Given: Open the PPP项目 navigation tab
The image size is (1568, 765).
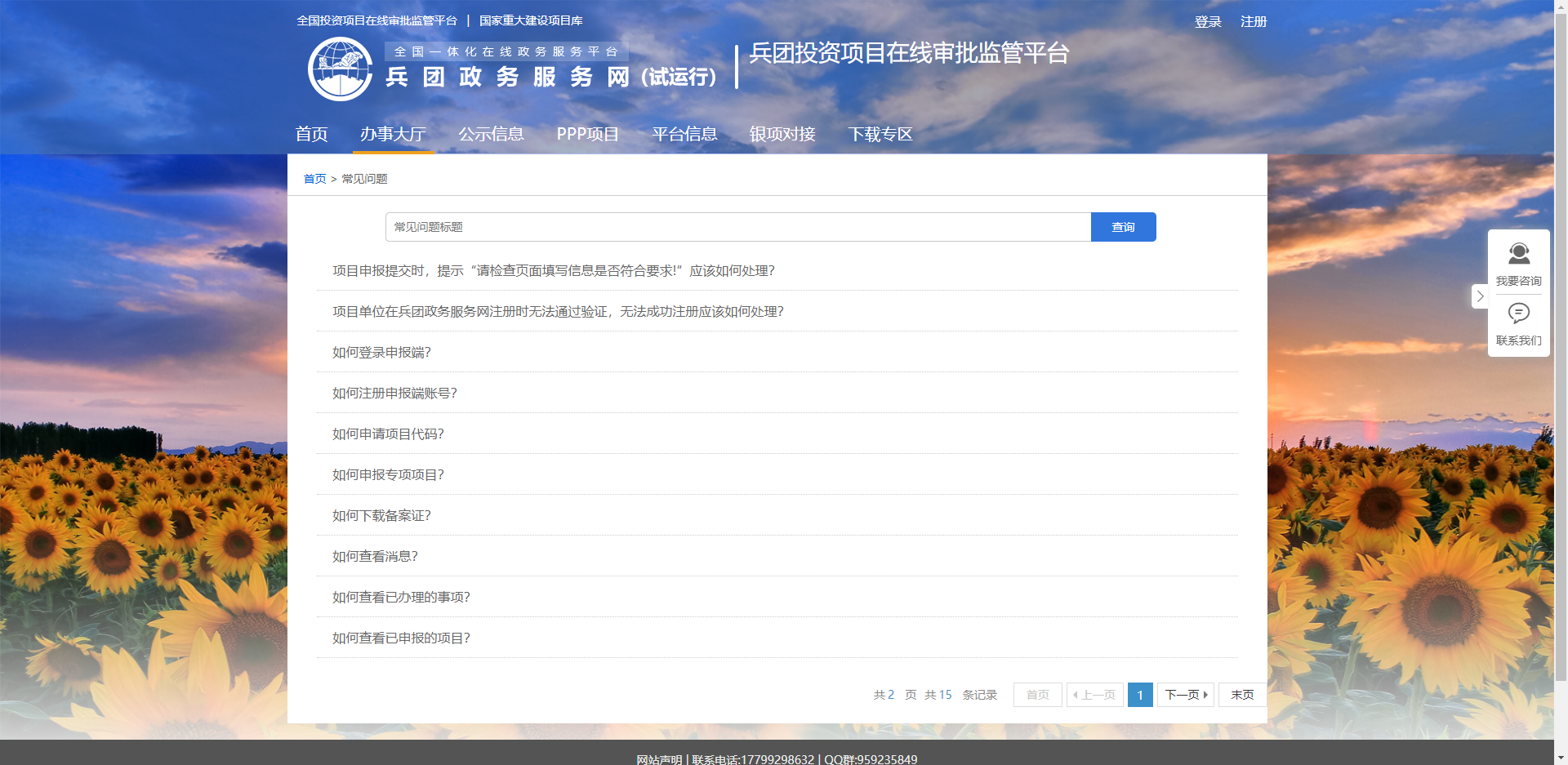Looking at the screenshot, I should click(587, 134).
